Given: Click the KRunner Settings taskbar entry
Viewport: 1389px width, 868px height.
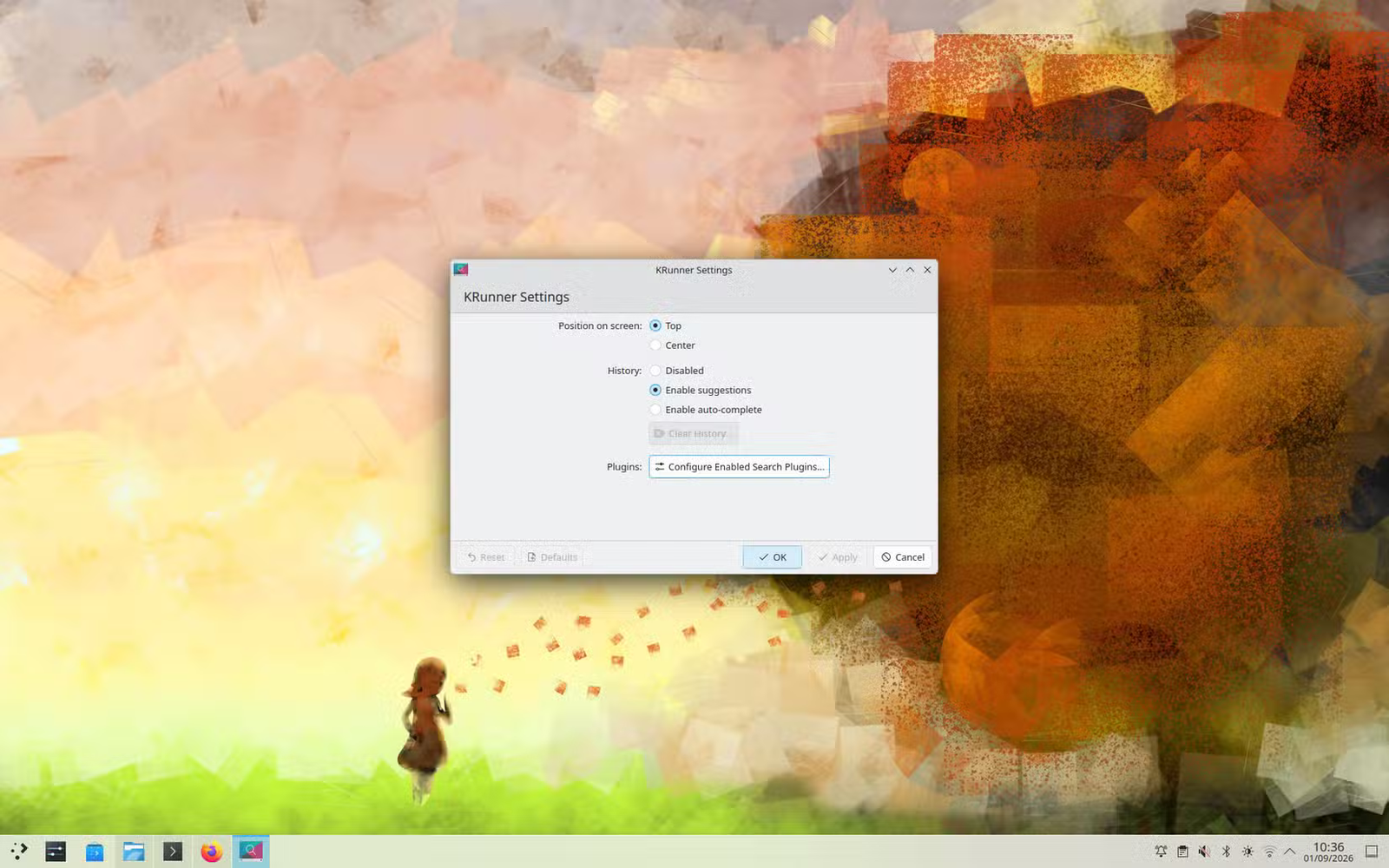Looking at the screenshot, I should [x=251, y=852].
